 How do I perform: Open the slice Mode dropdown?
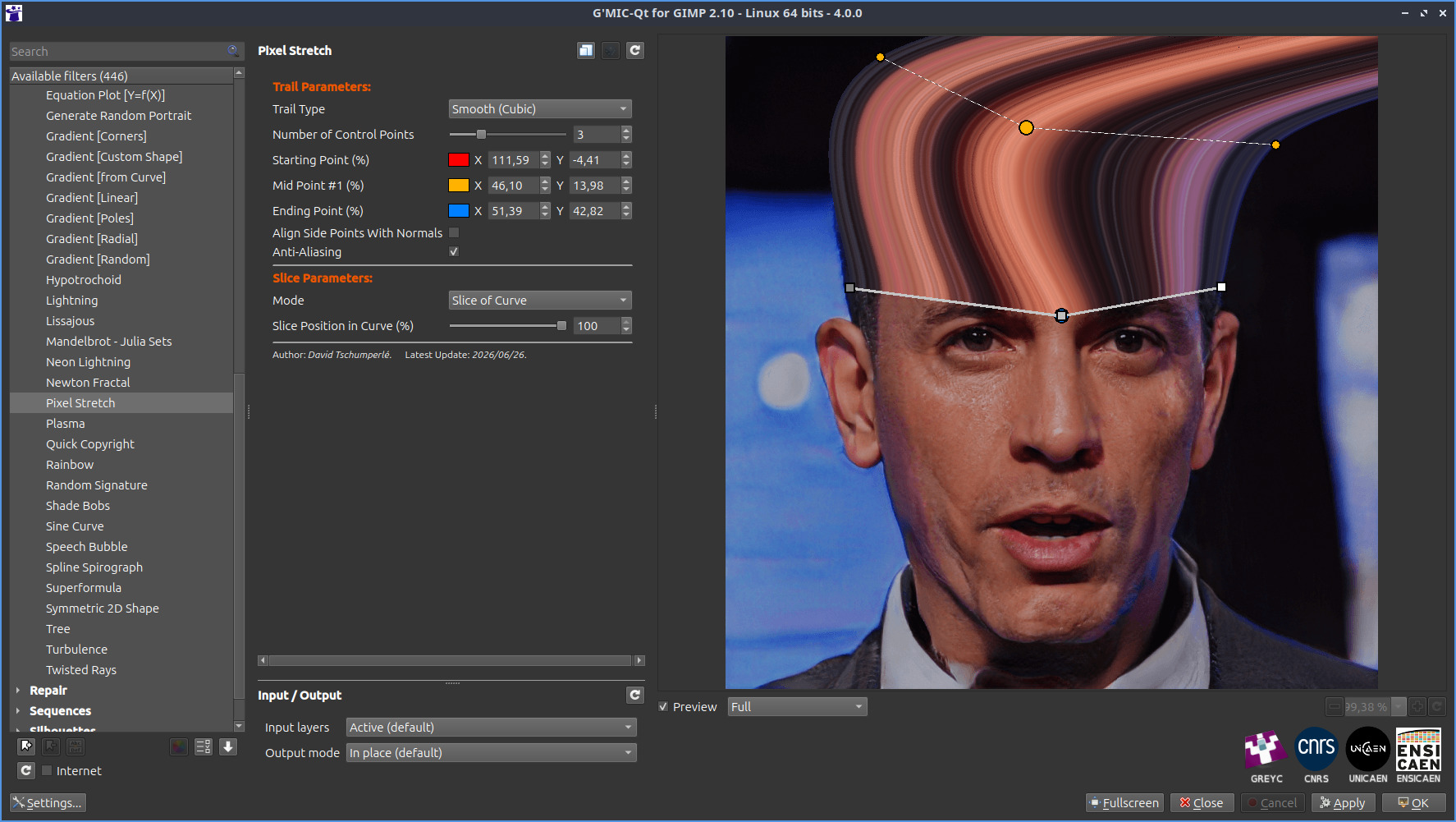click(540, 301)
